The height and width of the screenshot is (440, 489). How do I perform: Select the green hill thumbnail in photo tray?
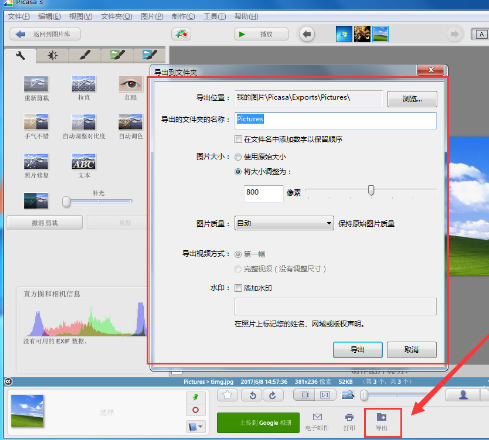(x=27, y=411)
